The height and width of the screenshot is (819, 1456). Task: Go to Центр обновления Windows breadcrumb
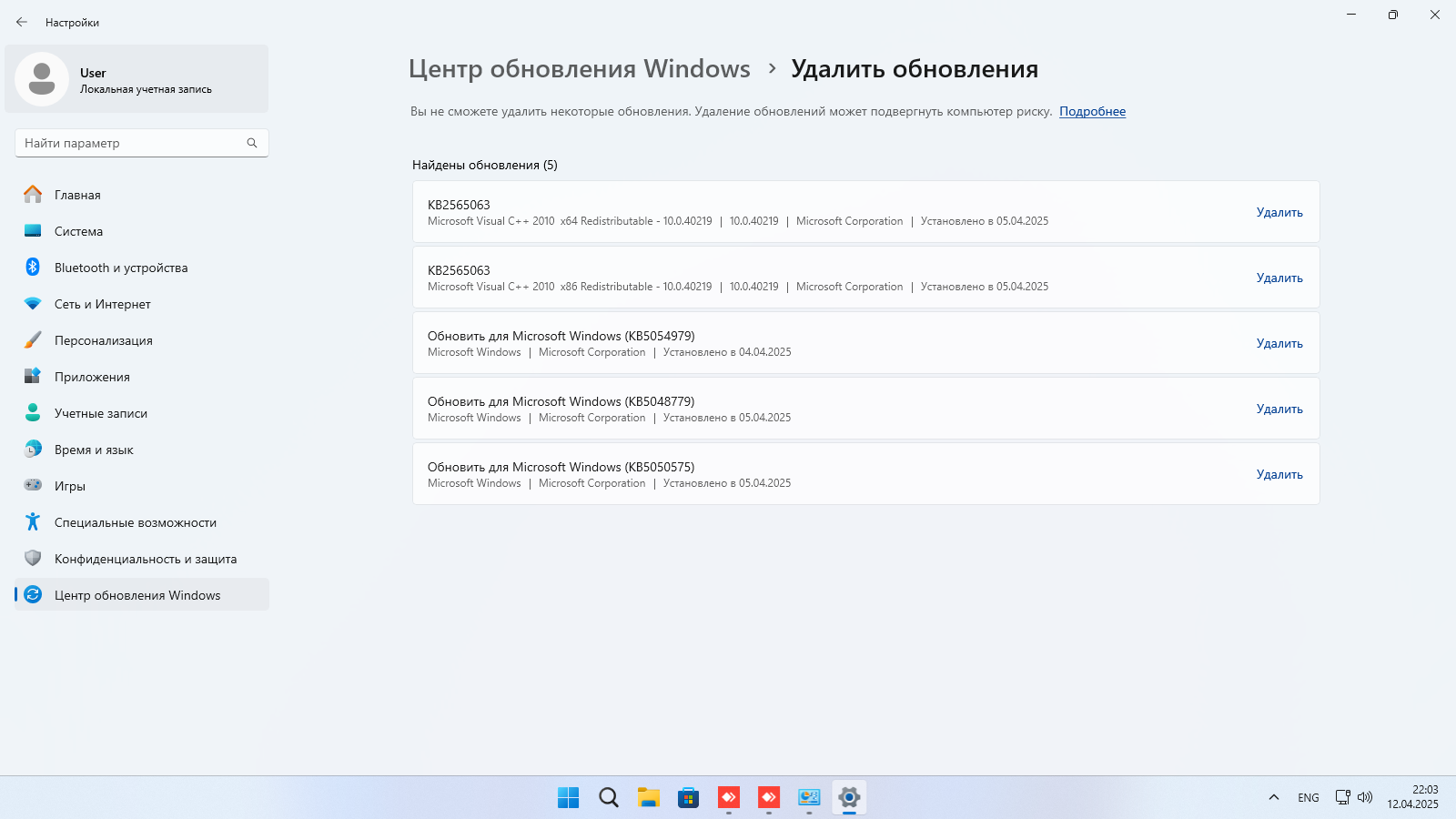point(580,69)
